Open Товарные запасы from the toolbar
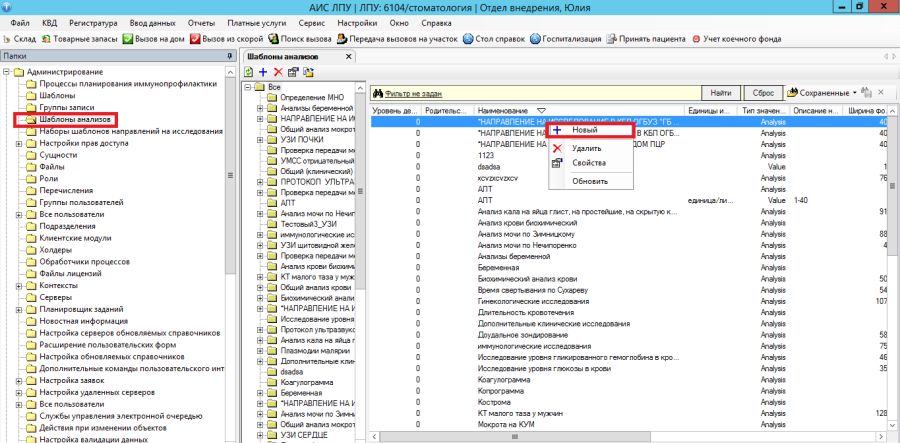Screen dimensions: 900x443 click(x=80, y=39)
